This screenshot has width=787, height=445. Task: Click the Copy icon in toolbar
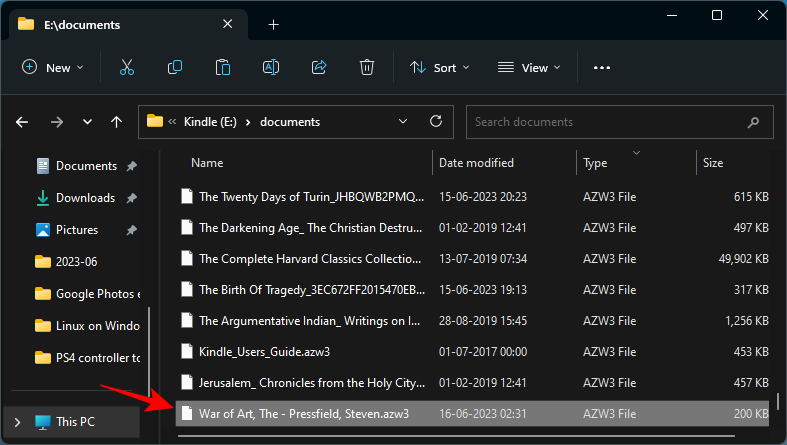coord(175,67)
